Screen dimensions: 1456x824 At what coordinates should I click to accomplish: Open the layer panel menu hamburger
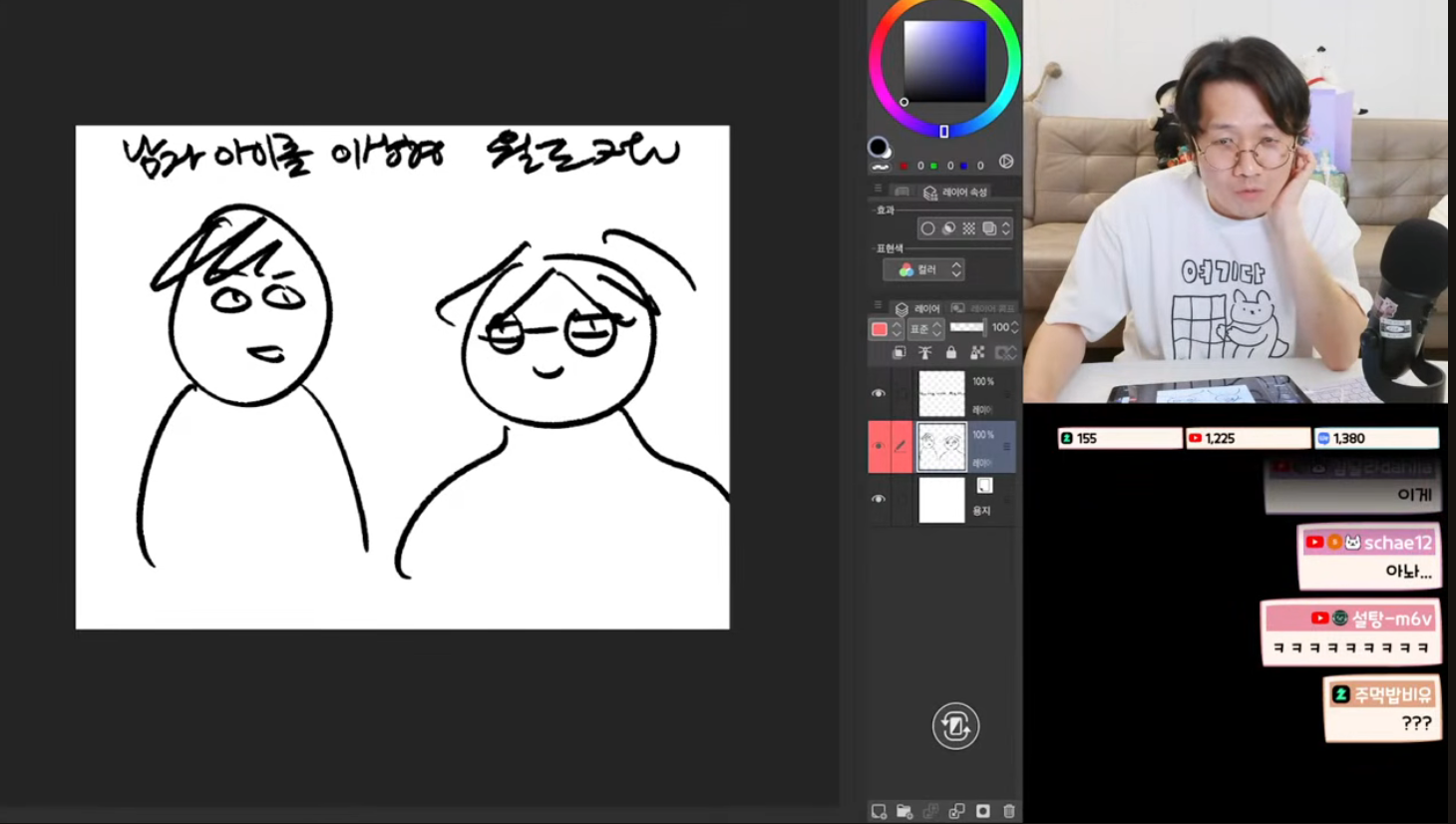click(878, 305)
